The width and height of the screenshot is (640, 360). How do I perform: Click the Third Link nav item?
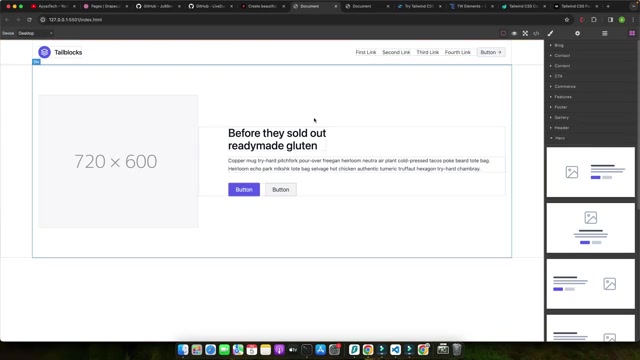click(427, 52)
